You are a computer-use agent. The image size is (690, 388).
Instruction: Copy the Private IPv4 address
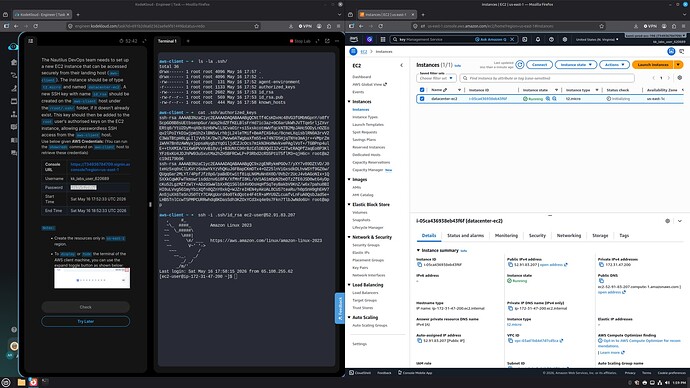pos(601,265)
